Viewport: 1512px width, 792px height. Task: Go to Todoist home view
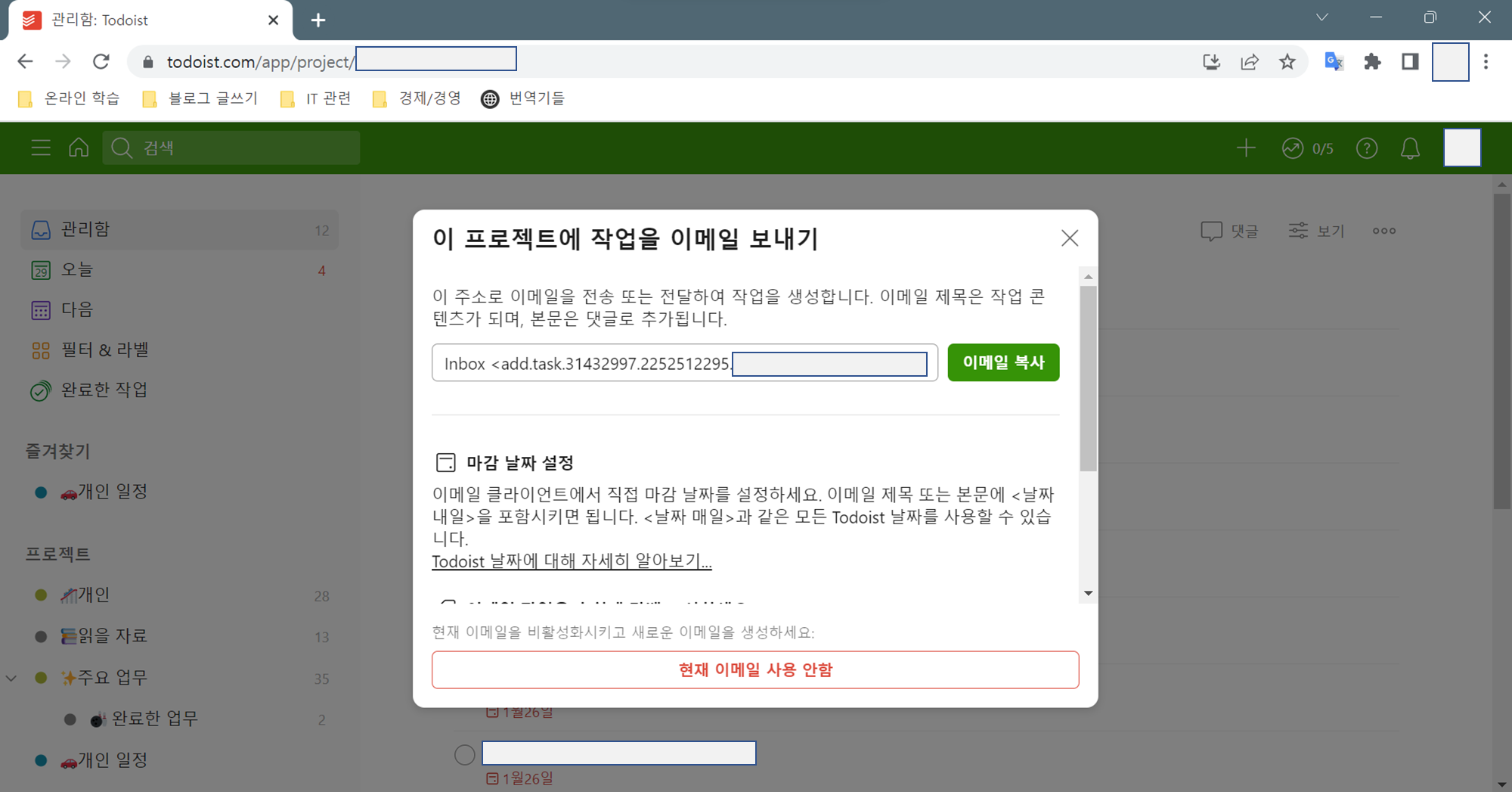coord(79,148)
